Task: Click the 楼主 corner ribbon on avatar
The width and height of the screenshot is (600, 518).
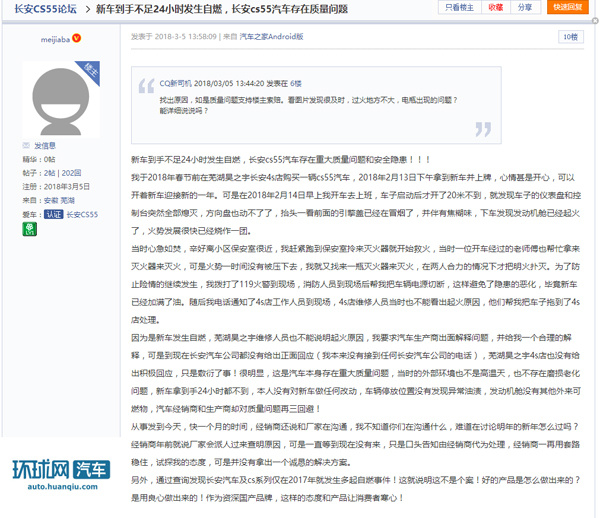Action: [91, 70]
